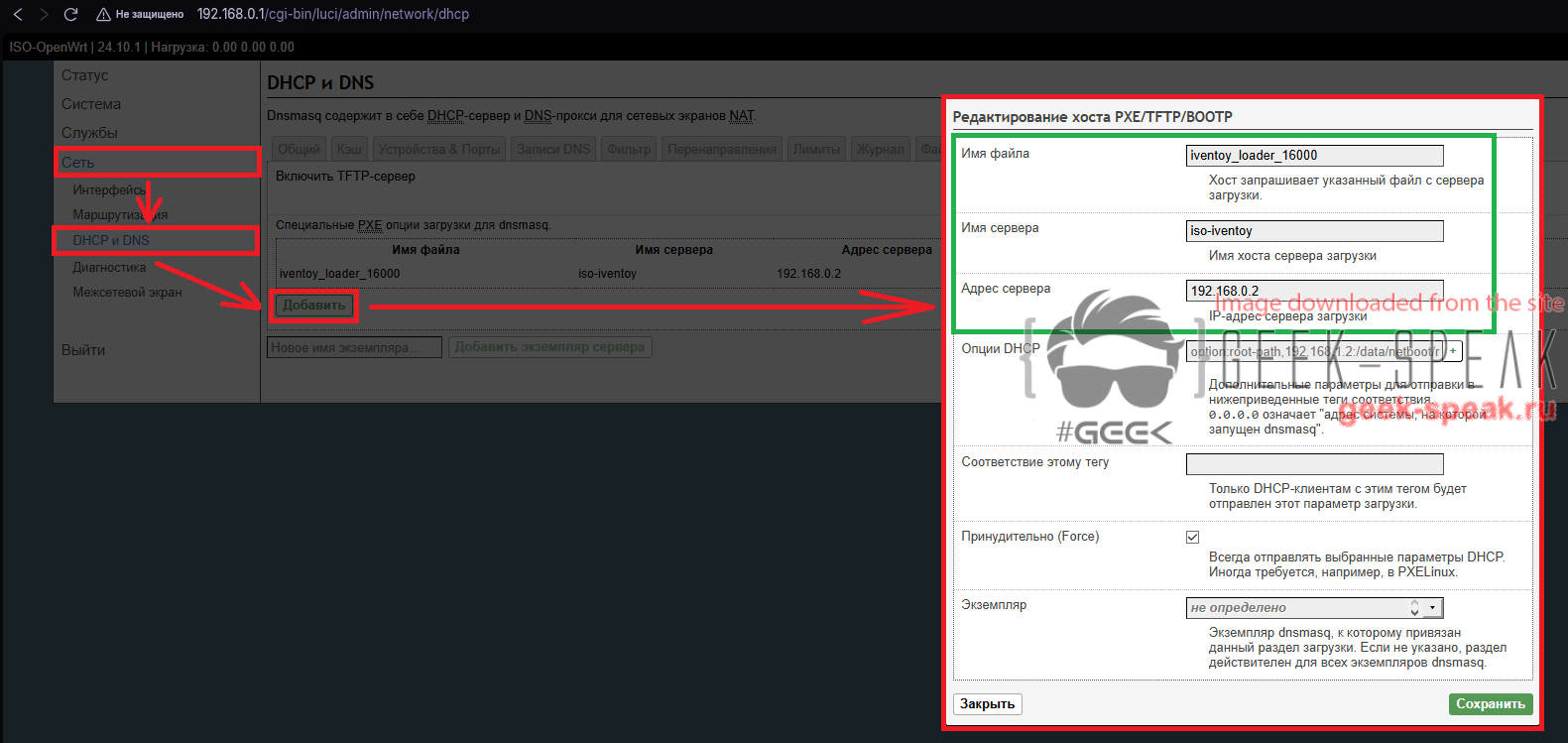The height and width of the screenshot is (743, 1568).
Task: Open the 'Записи DNS' tab
Action: 553,149
